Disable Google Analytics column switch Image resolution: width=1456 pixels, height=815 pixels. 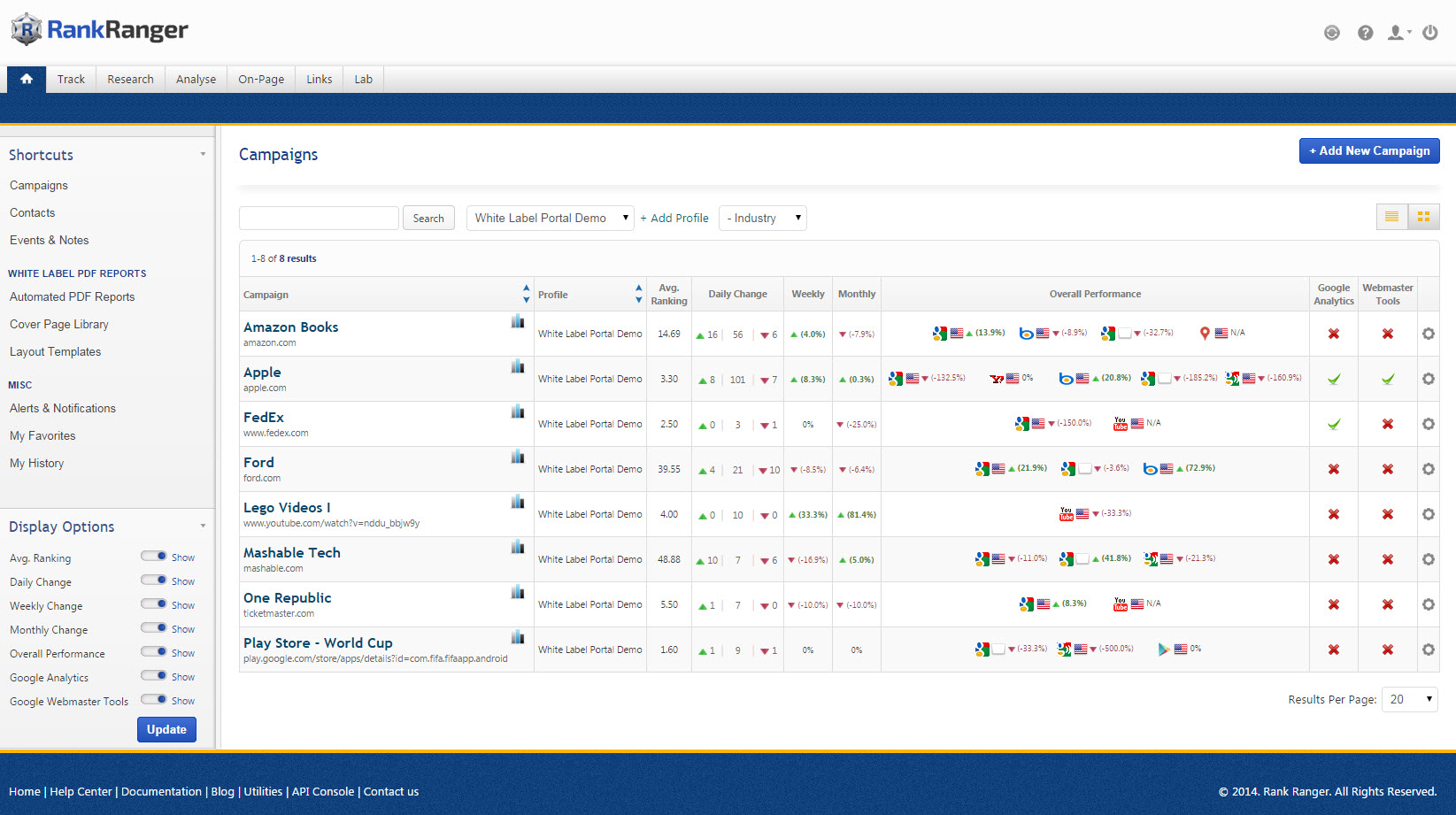tap(154, 676)
